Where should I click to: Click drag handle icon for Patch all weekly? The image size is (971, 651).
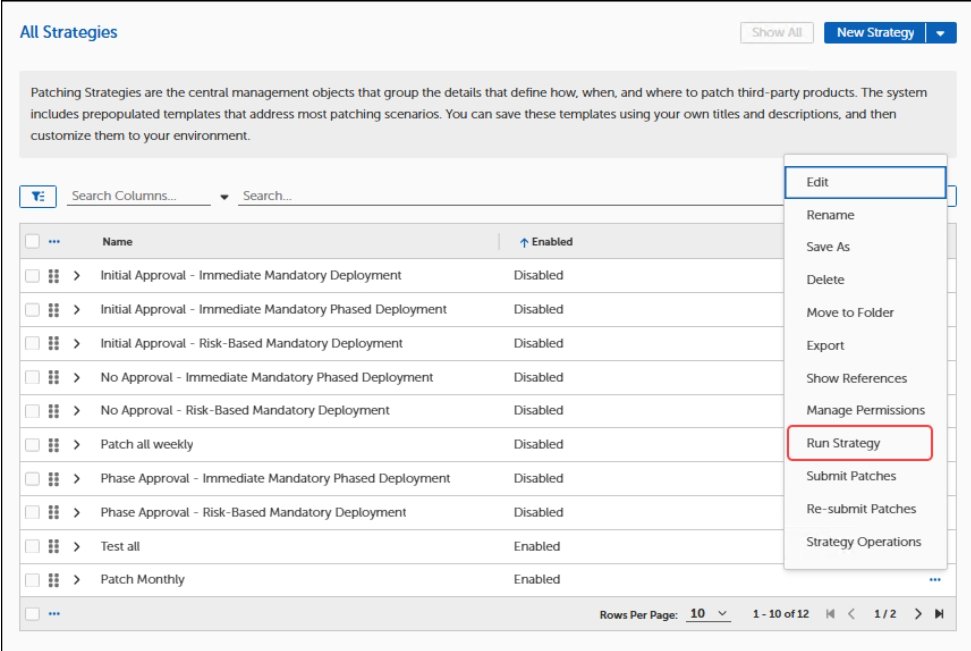[x=54, y=444]
